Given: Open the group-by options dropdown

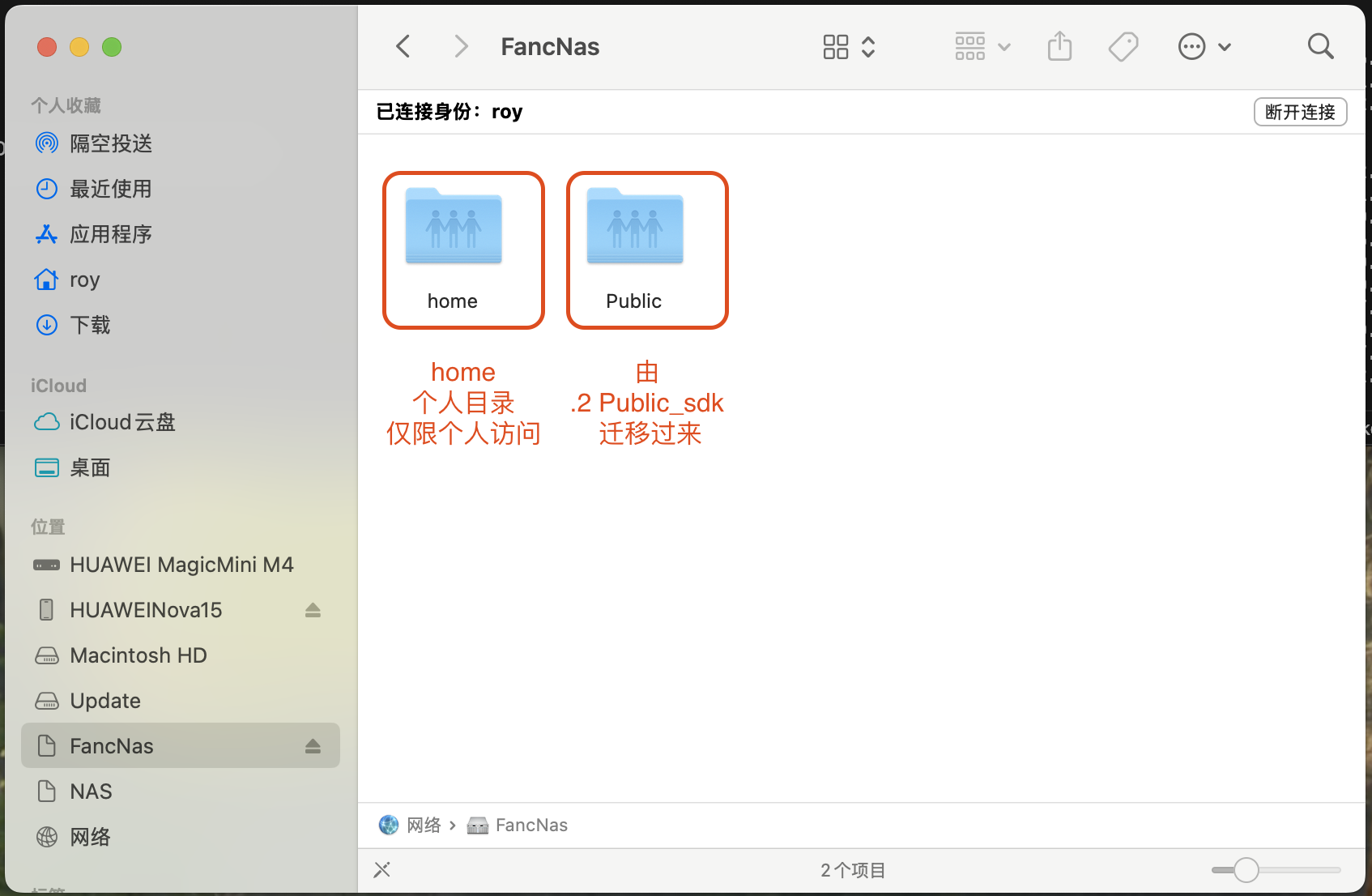Looking at the screenshot, I should coord(982,46).
